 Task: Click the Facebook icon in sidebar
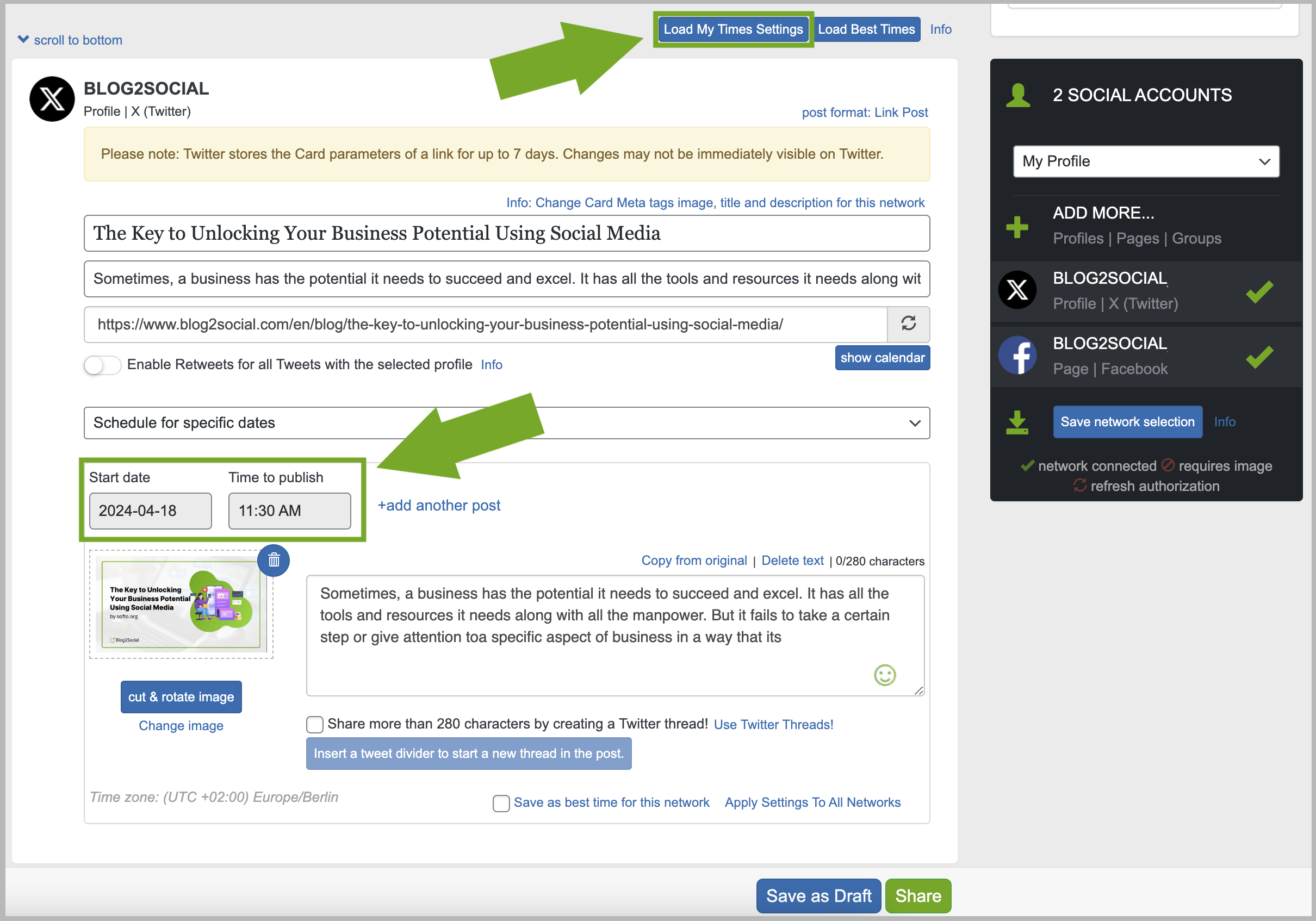coord(1017,356)
